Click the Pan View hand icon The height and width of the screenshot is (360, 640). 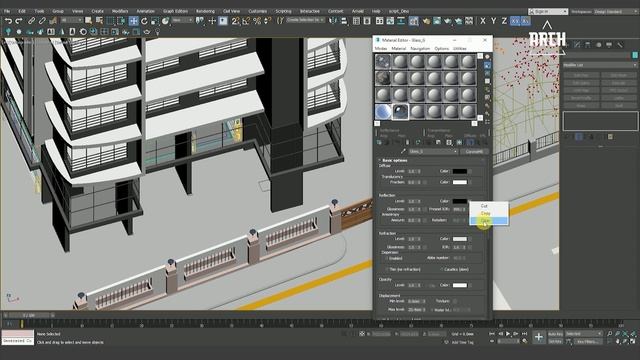(x=618, y=341)
